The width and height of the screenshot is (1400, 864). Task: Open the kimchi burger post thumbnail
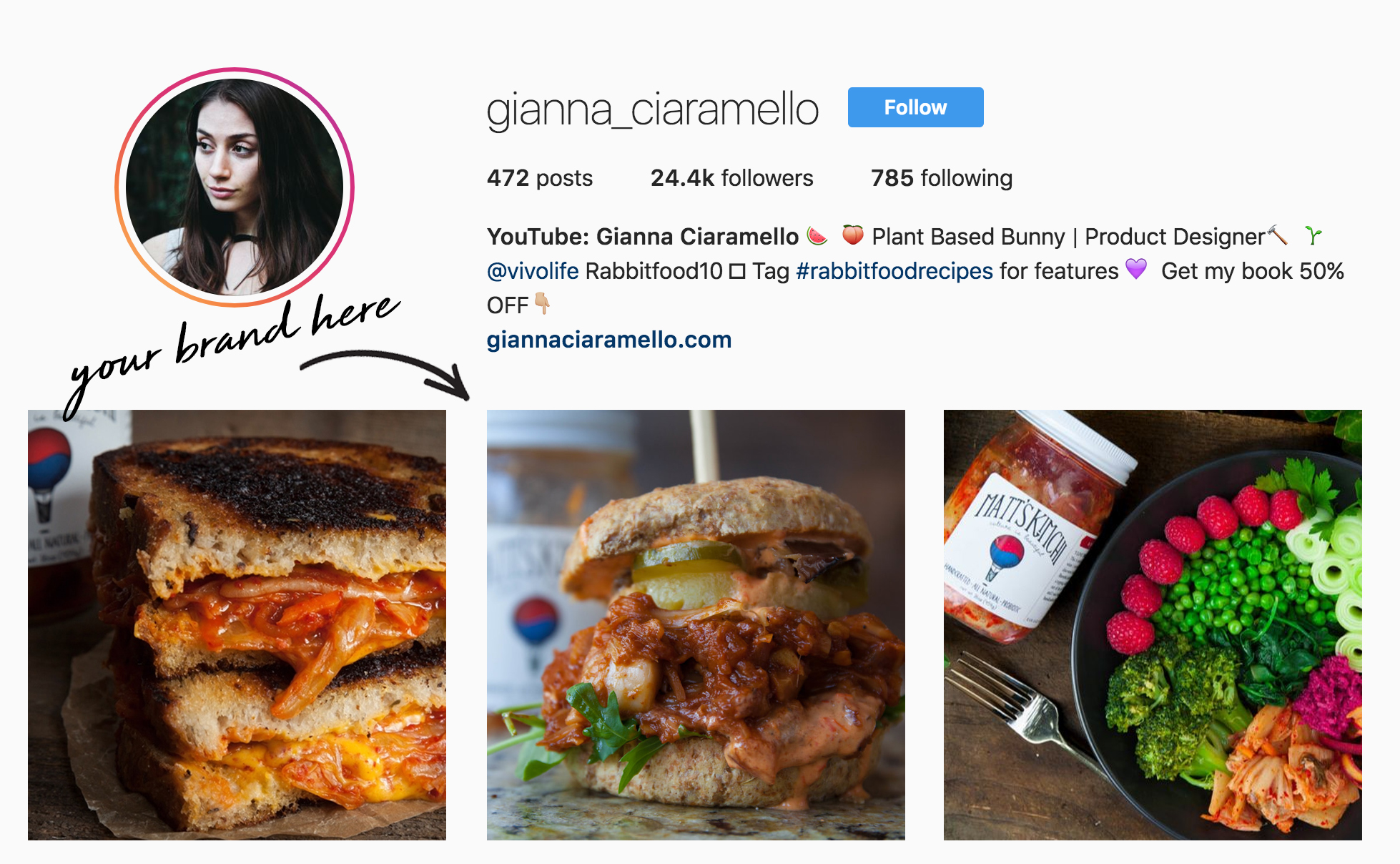pyautogui.click(x=696, y=624)
